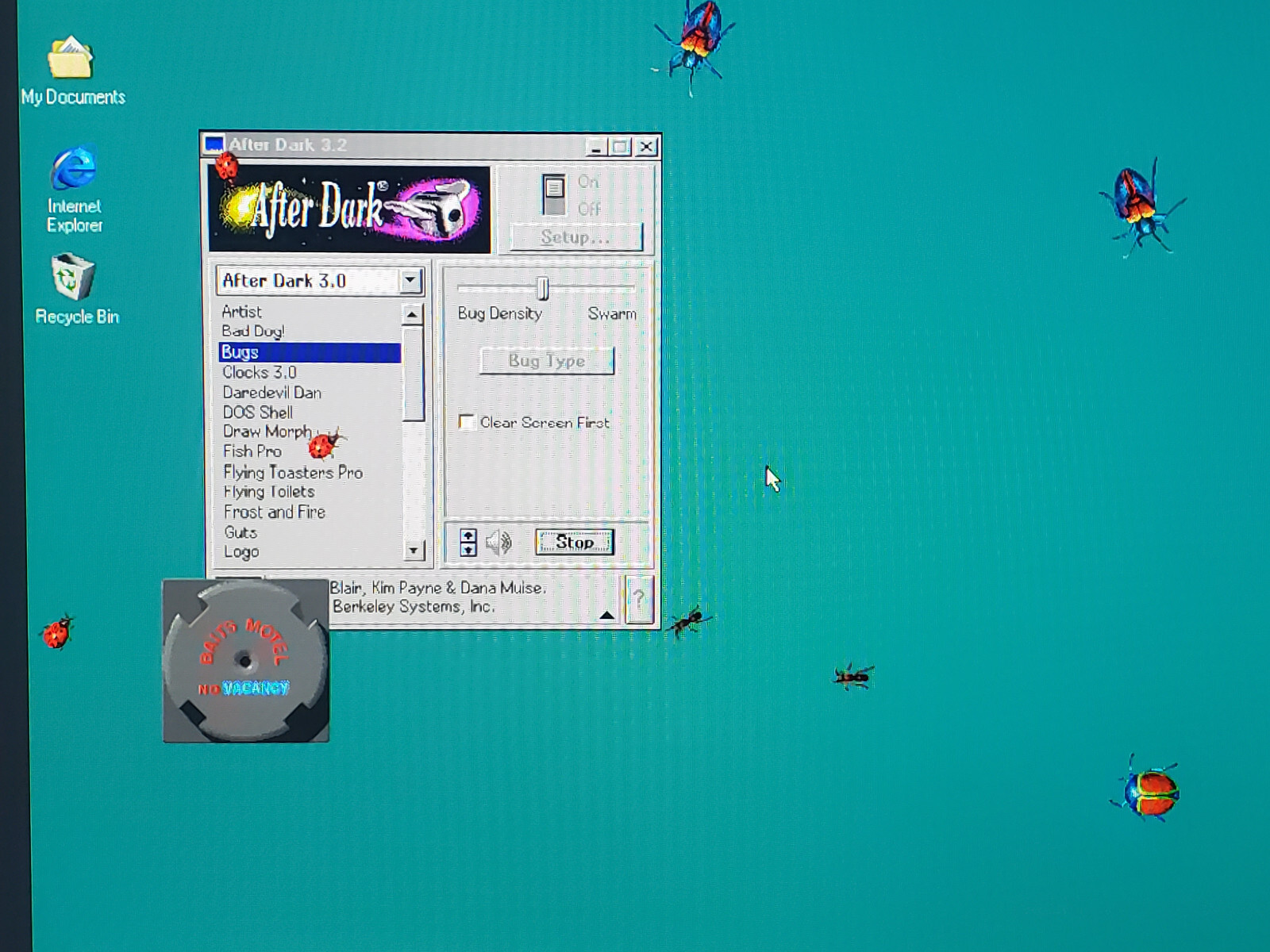Click the After Dark logo banner
Viewport: 1270px width, 952px height.
[350, 209]
